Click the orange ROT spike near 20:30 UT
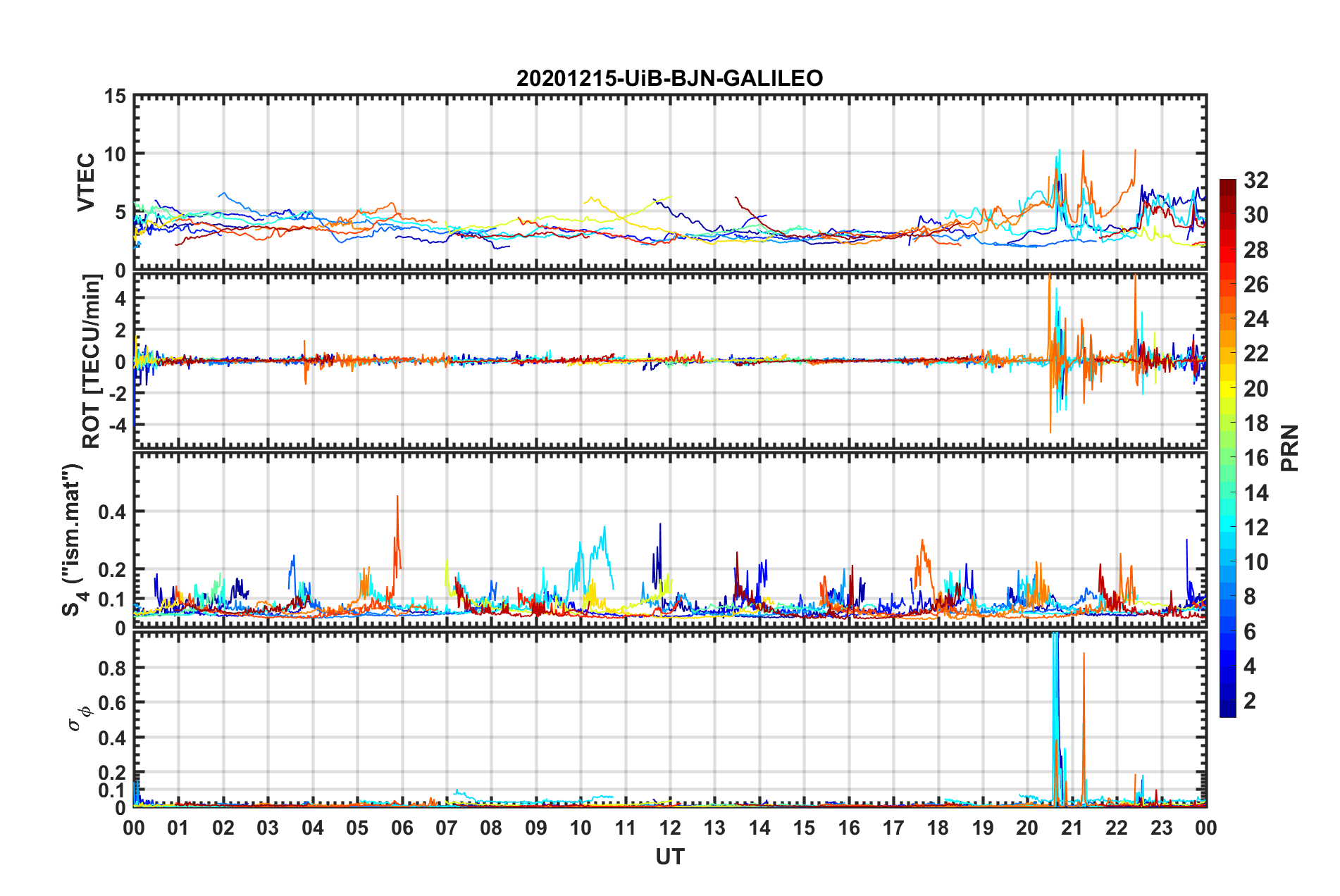This screenshot has width=1340, height=896. coord(1050,352)
